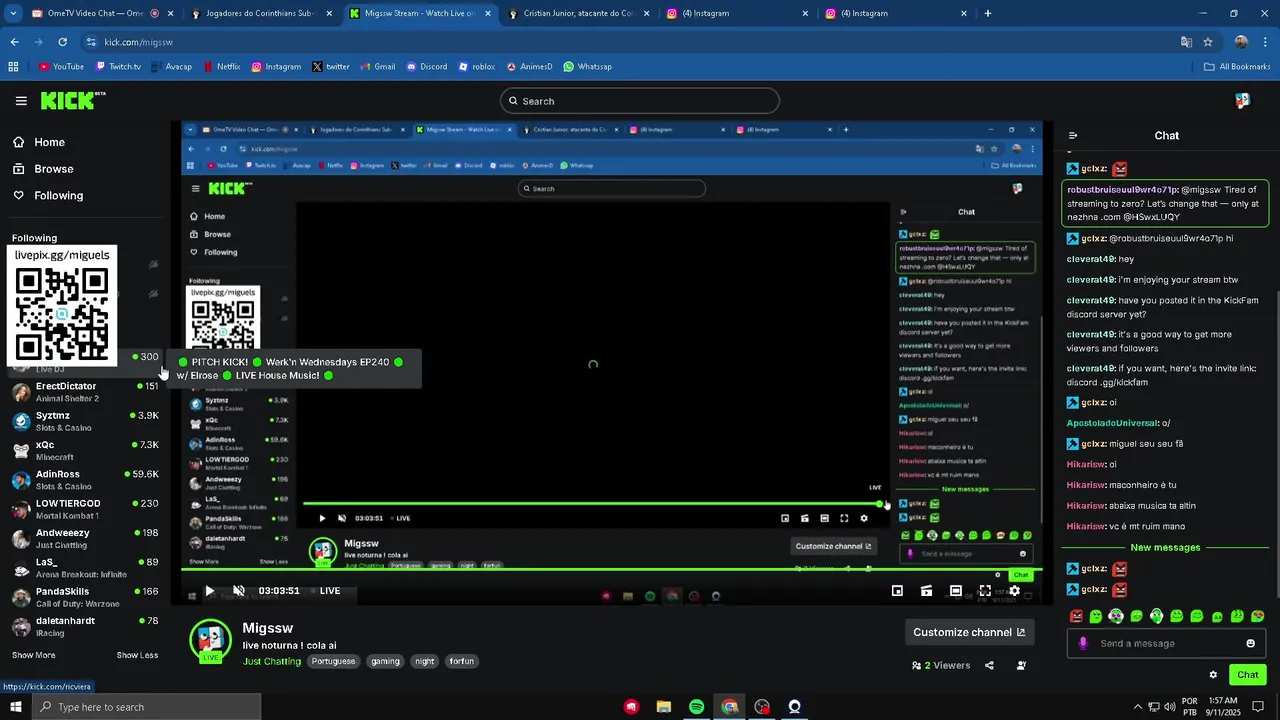Screen dimensions: 1280x720
Task: Seek on main player's green progress bar
Action: (x=612, y=570)
